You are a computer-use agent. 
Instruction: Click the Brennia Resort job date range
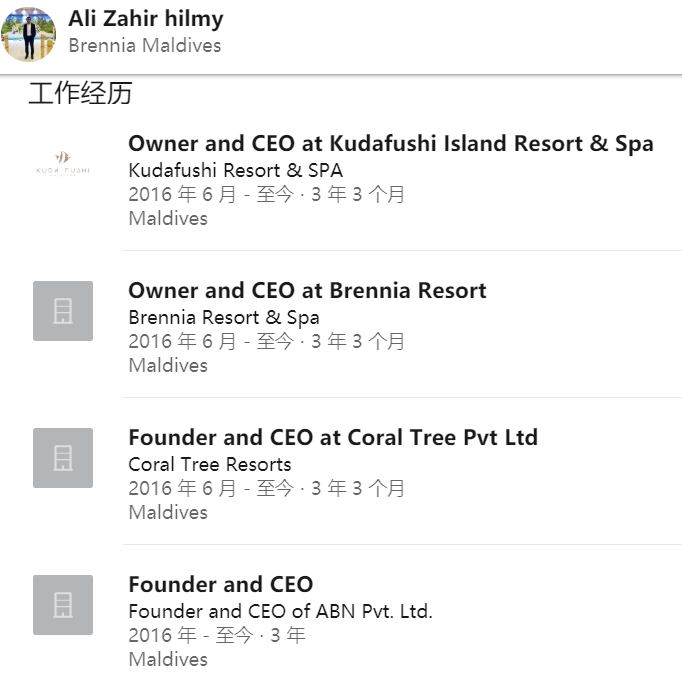click(266, 342)
